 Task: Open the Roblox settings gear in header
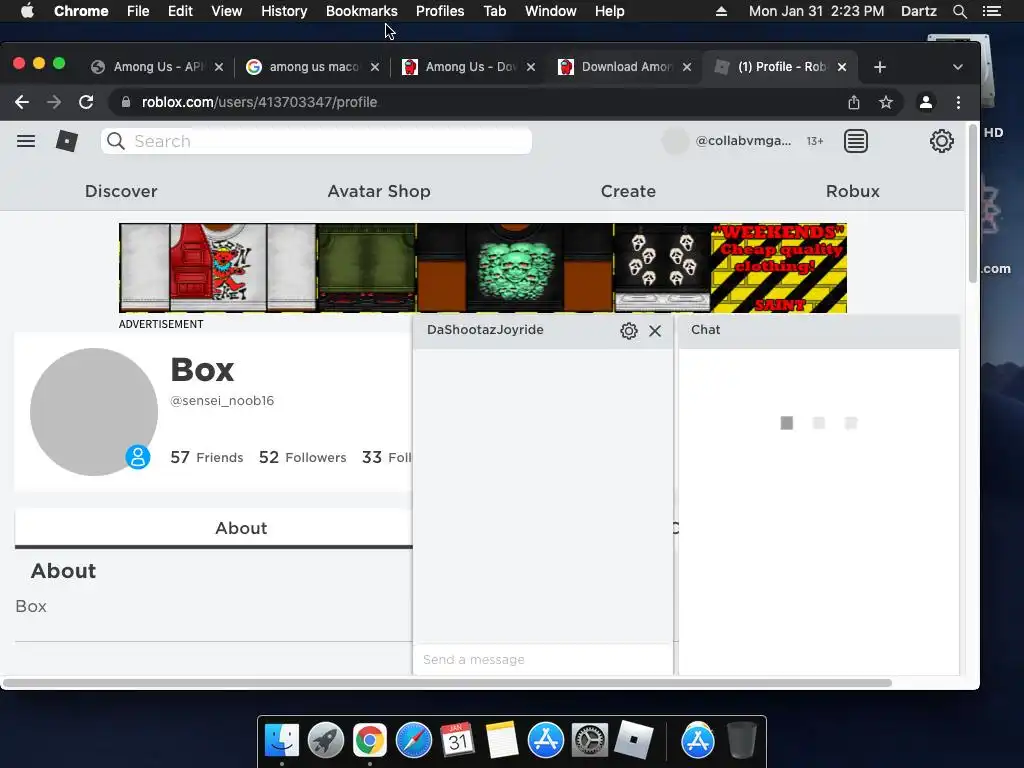(941, 141)
